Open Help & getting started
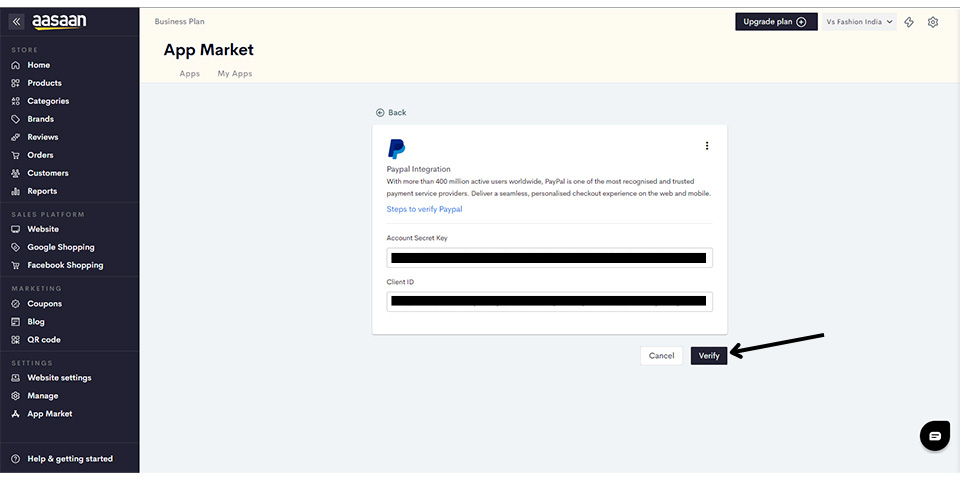960x480 pixels. pos(69,459)
